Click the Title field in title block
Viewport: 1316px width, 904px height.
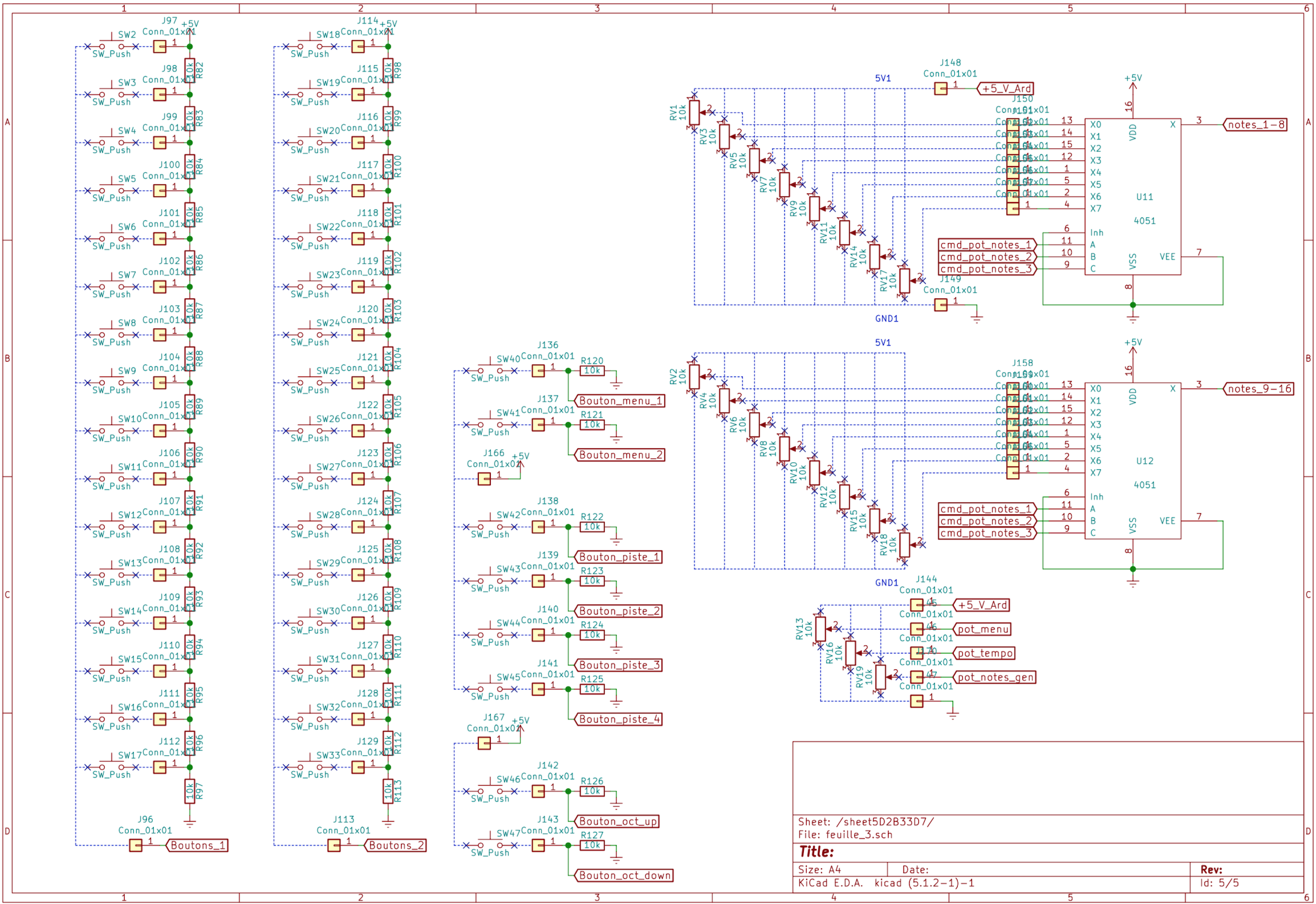[x=816, y=851]
